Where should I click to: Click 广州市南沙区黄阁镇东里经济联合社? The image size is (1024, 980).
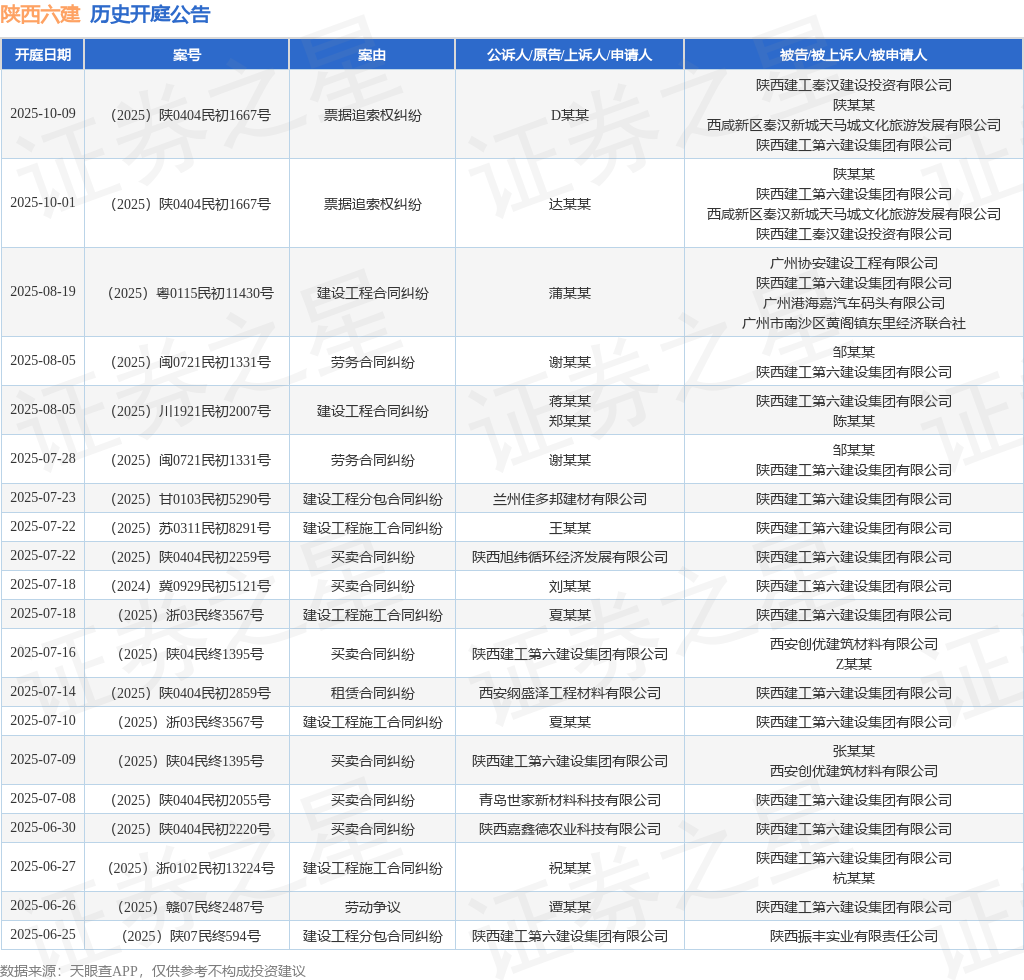pyautogui.click(x=854, y=323)
